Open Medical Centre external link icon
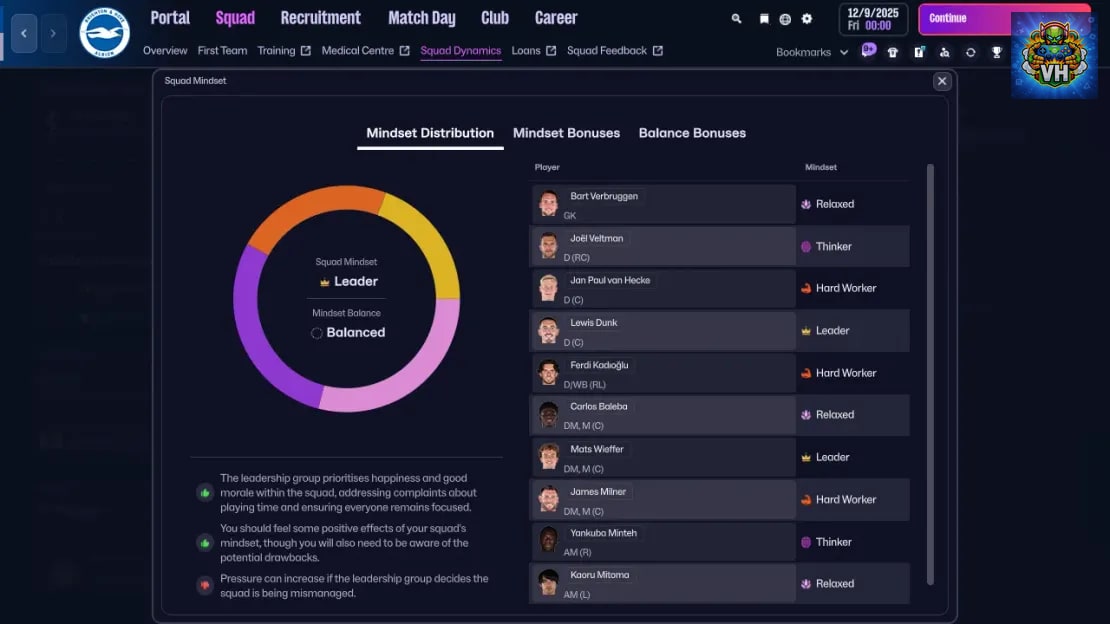The height and width of the screenshot is (624, 1110). click(404, 51)
